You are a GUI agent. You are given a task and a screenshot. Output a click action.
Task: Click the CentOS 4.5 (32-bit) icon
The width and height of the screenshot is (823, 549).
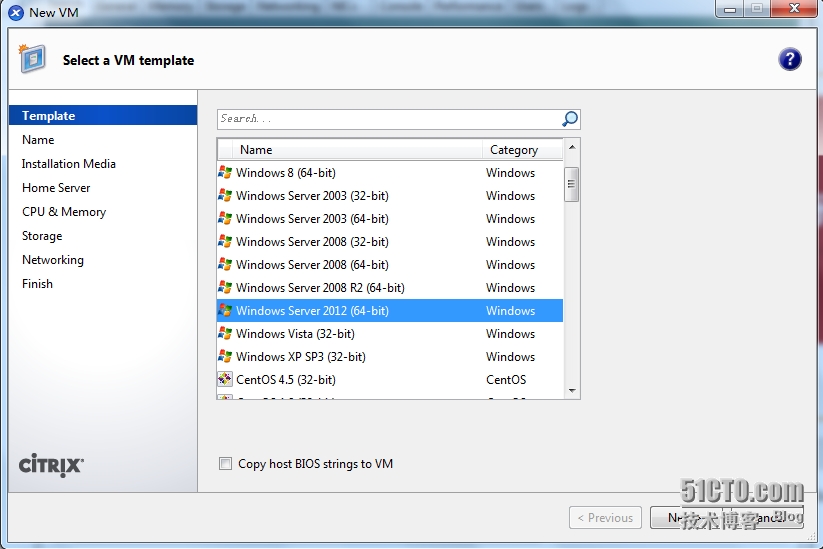(x=225, y=379)
